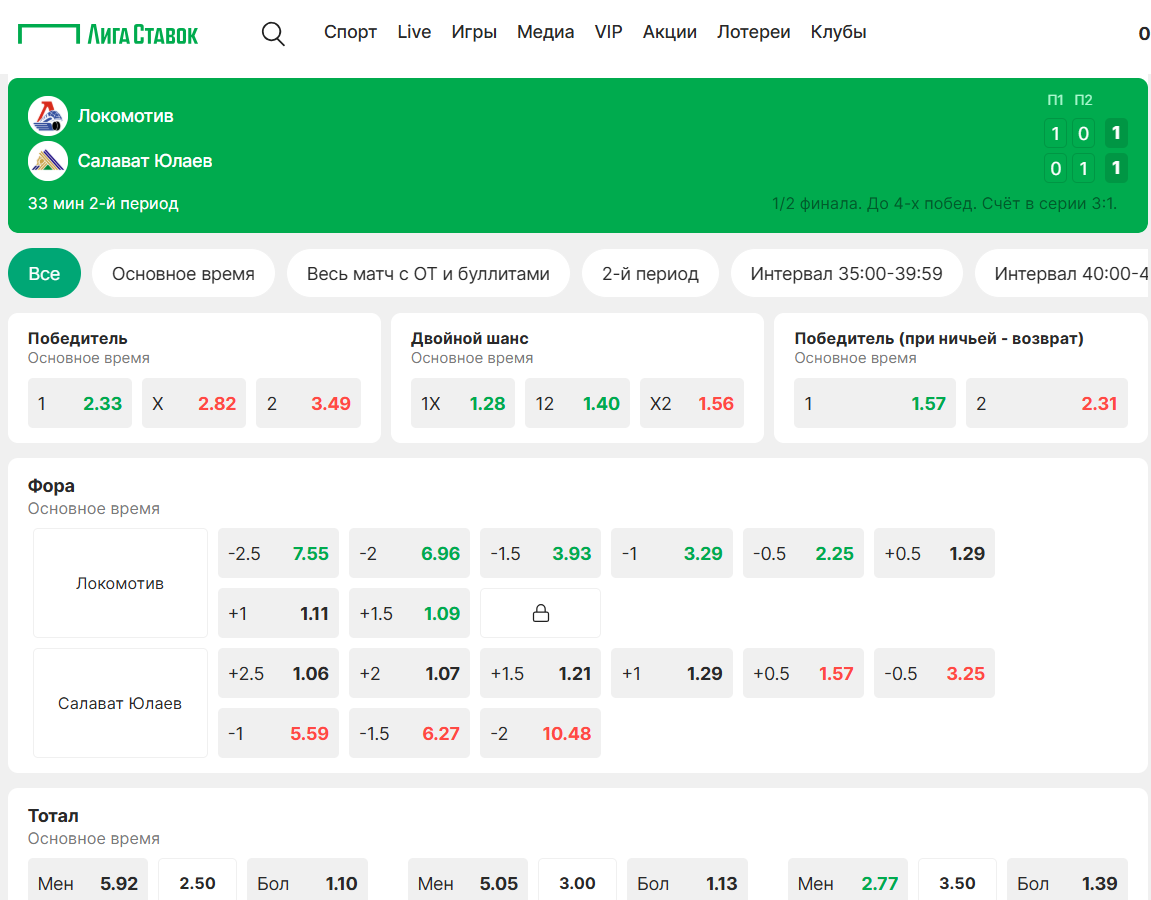Open the Спорт menu item
Viewport: 1151px width, 900px height.
tap(350, 32)
